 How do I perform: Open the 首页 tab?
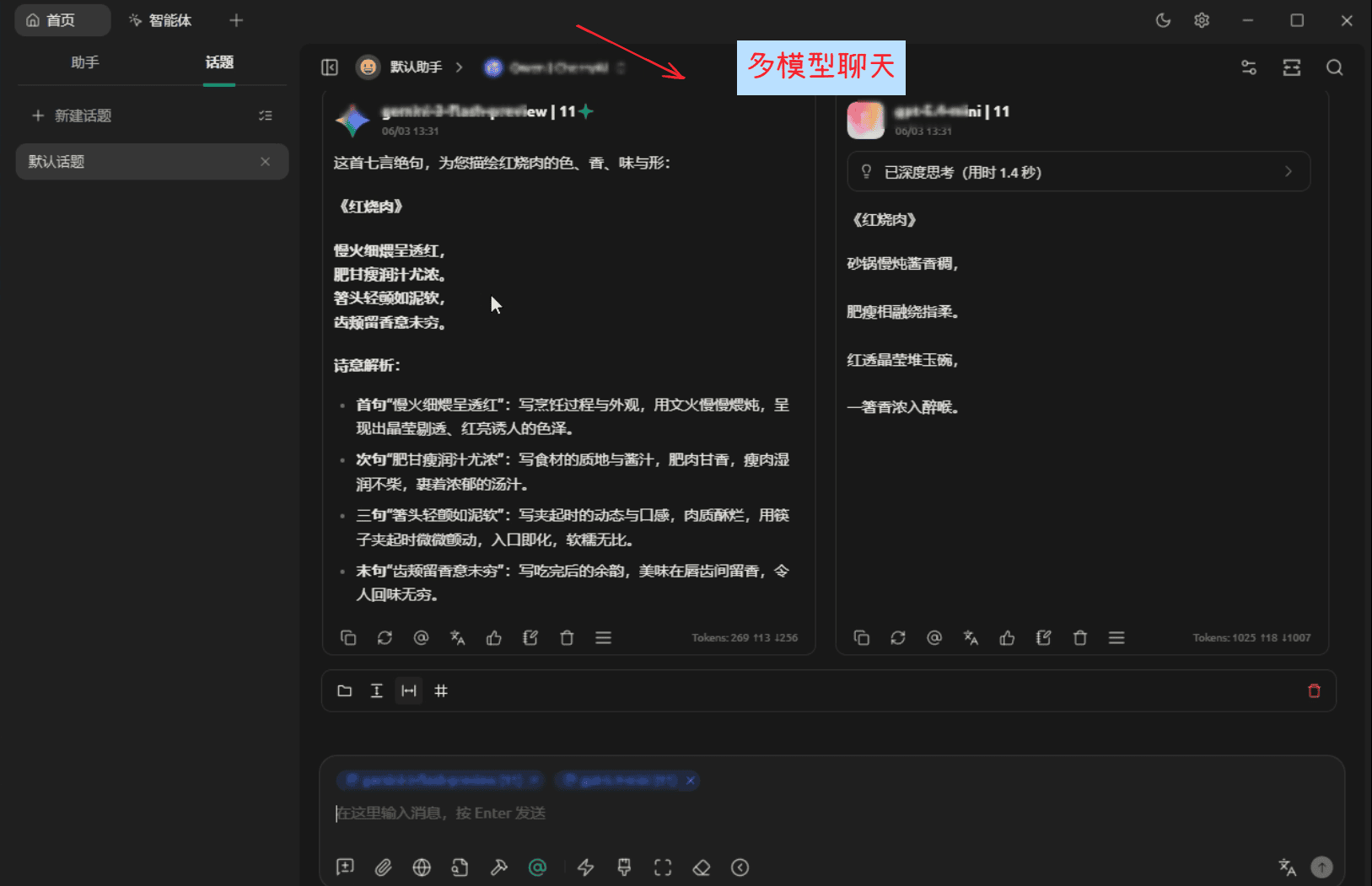coord(62,20)
